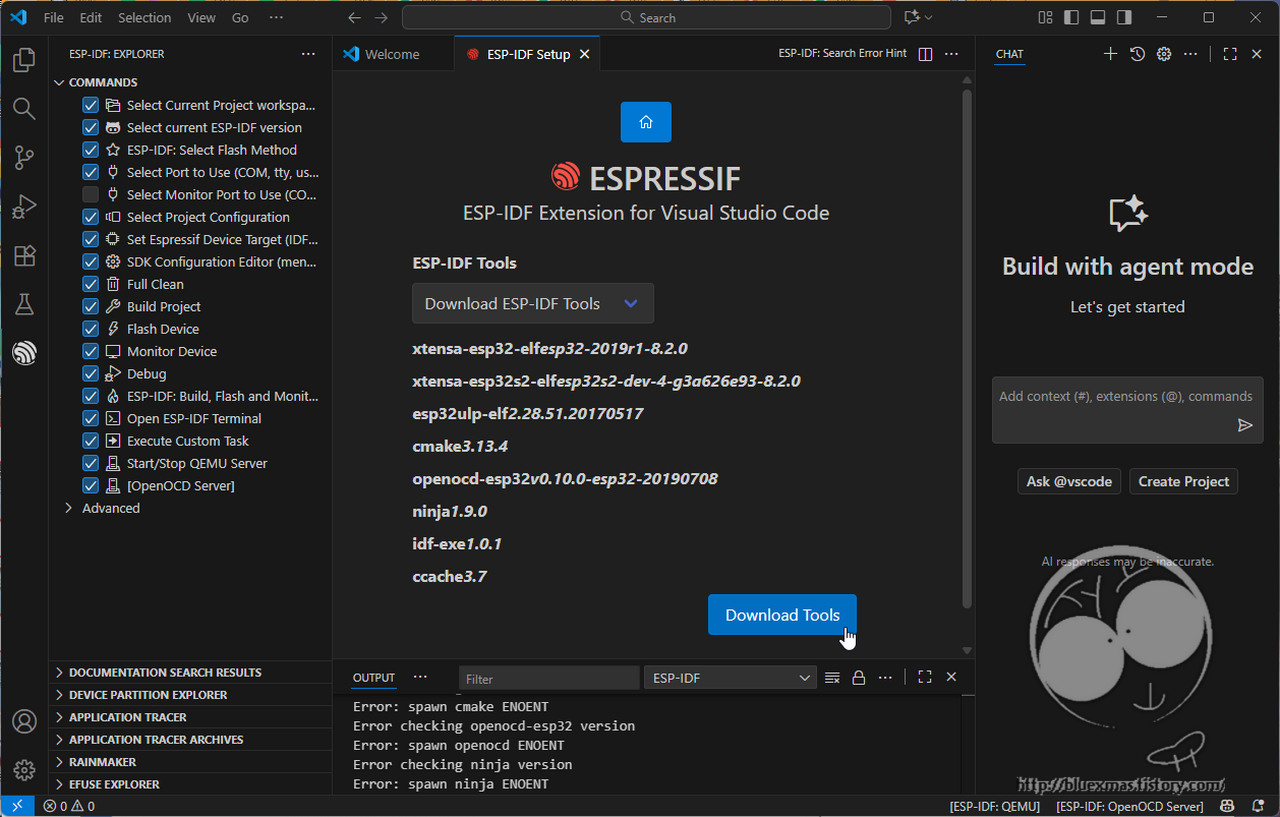The image size is (1280, 817).
Task: Open Customize Layout icon
Action: click(x=1045, y=17)
